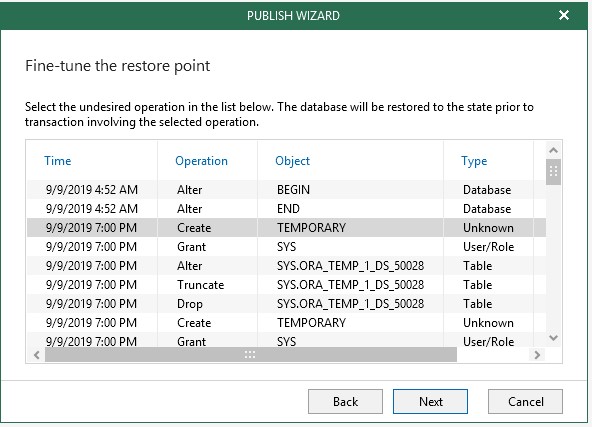
Task: Select the Drop SYS.ORA_TEMP_1_DS_50028 row
Action: click(287, 304)
